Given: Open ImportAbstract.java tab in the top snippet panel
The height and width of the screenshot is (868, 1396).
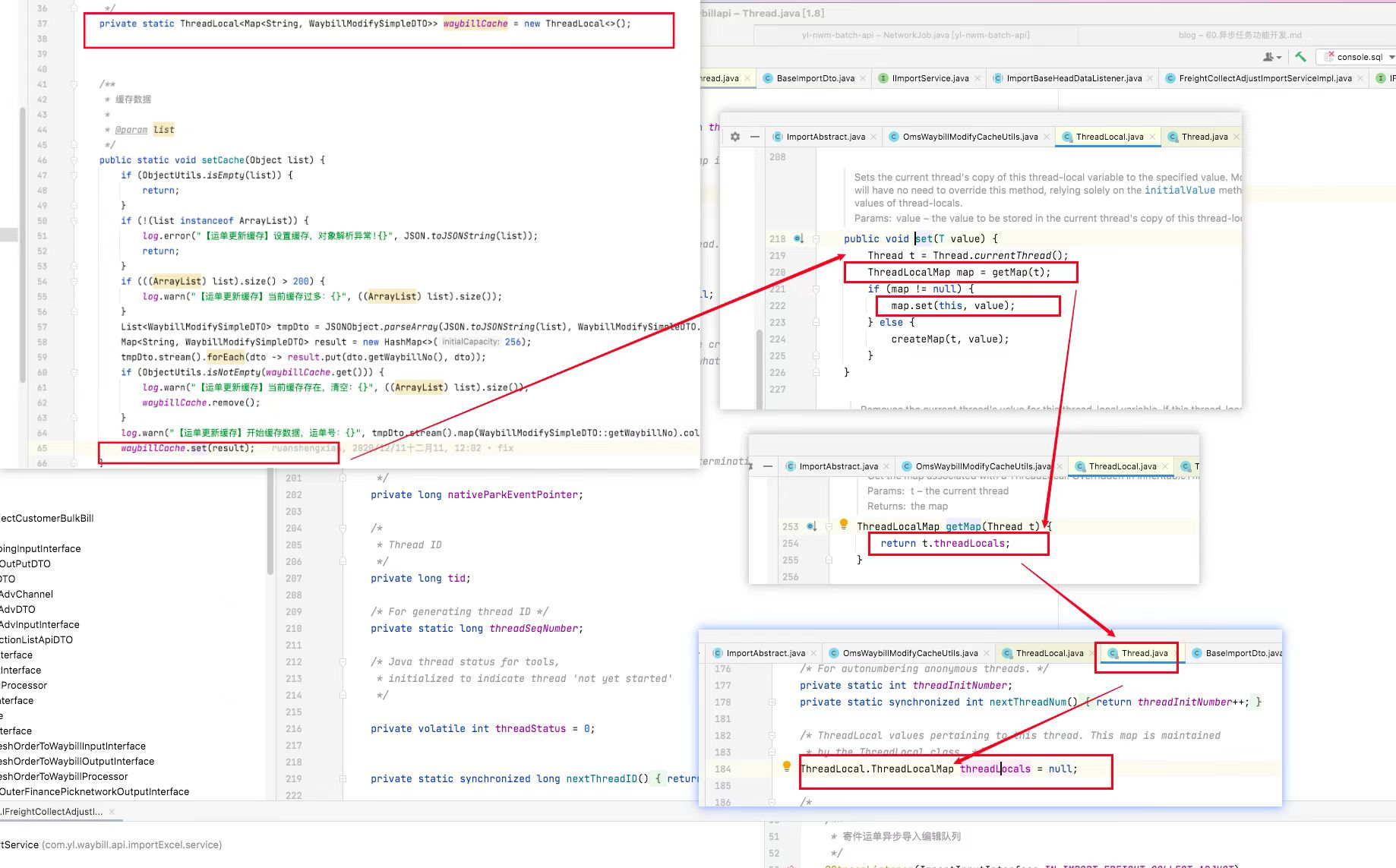Looking at the screenshot, I should [x=826, y=137].
